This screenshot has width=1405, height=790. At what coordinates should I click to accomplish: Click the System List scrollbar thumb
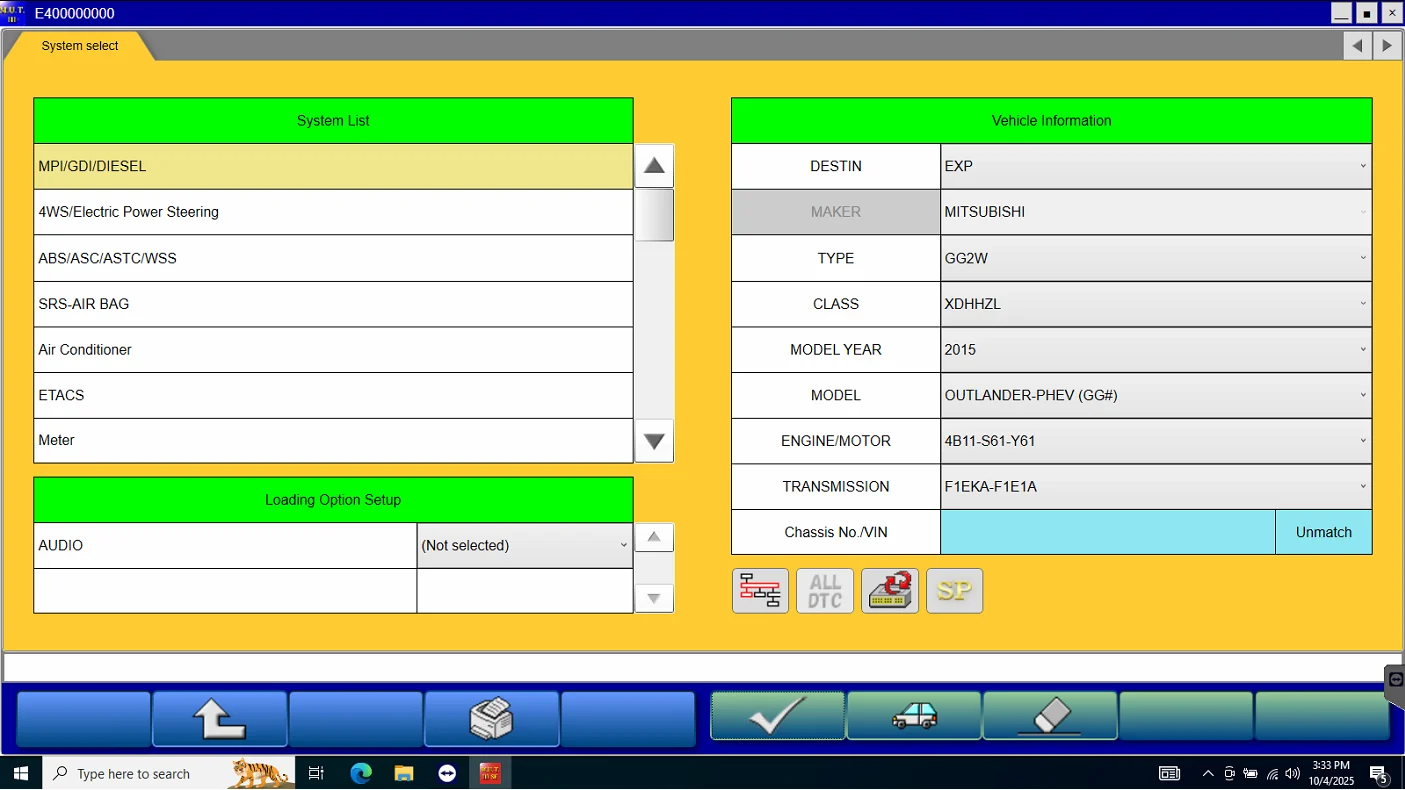click(654, 215)
